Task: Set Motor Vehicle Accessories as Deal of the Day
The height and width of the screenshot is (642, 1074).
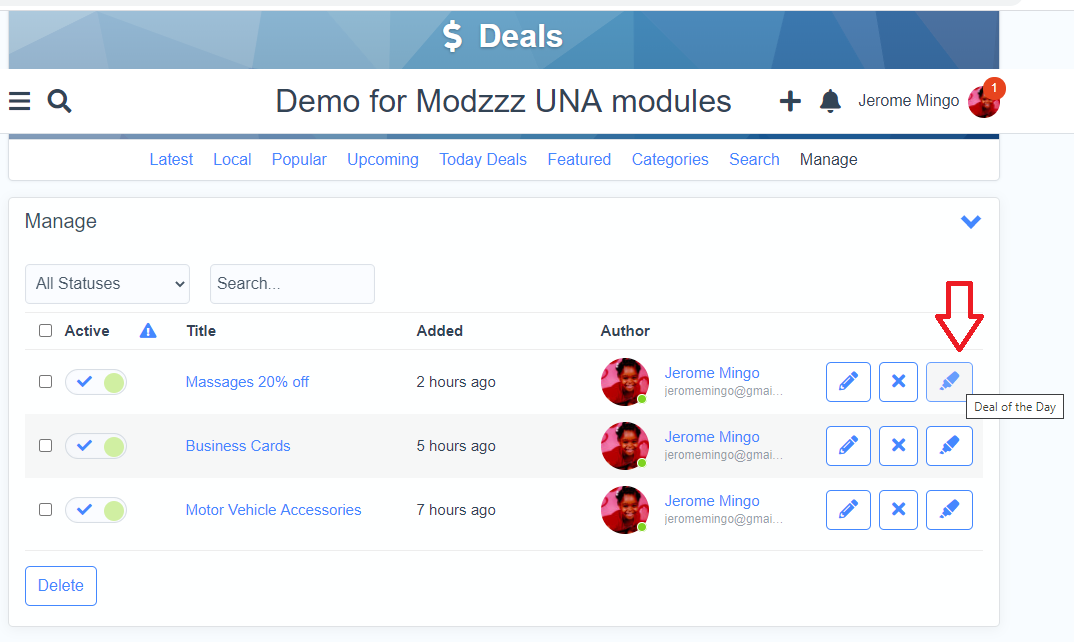Action: coord(949,510)
